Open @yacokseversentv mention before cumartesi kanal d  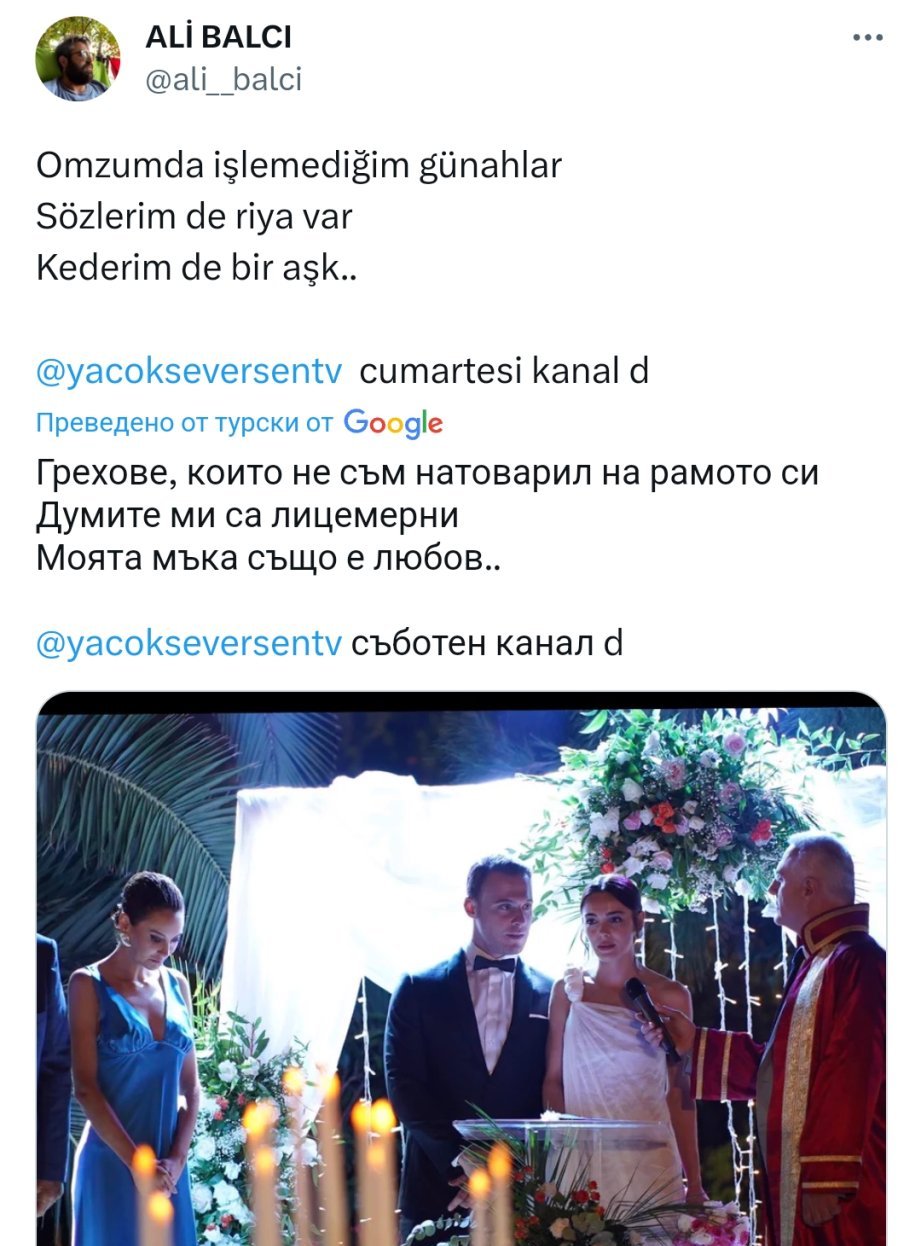tap(189, 372)
